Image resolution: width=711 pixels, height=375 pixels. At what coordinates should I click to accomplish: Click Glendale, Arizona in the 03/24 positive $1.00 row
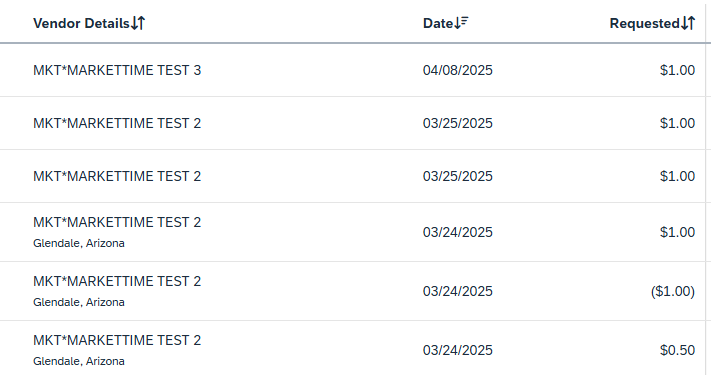pos(79,244)
